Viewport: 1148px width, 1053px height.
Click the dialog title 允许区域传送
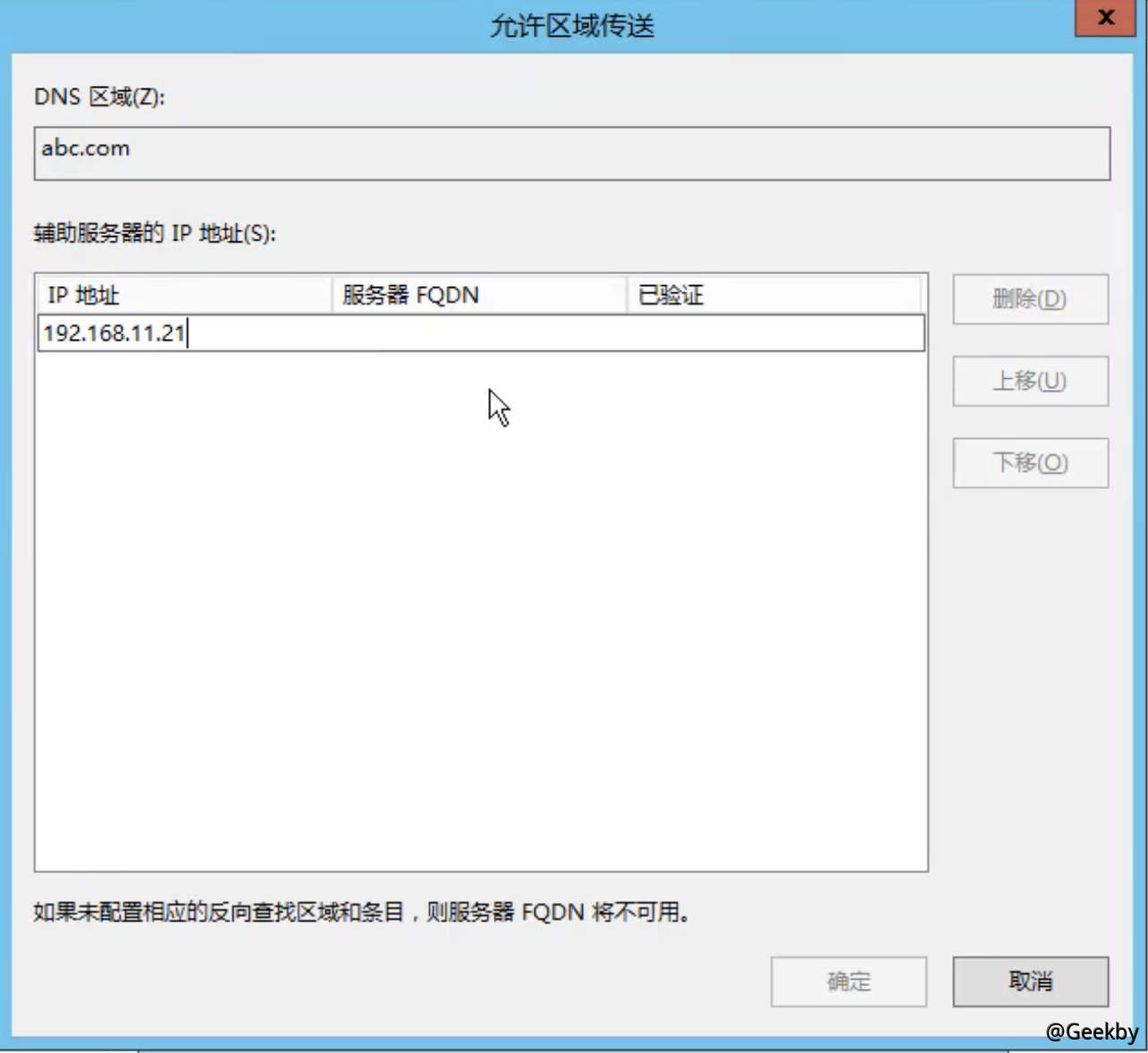coord(572,26)
